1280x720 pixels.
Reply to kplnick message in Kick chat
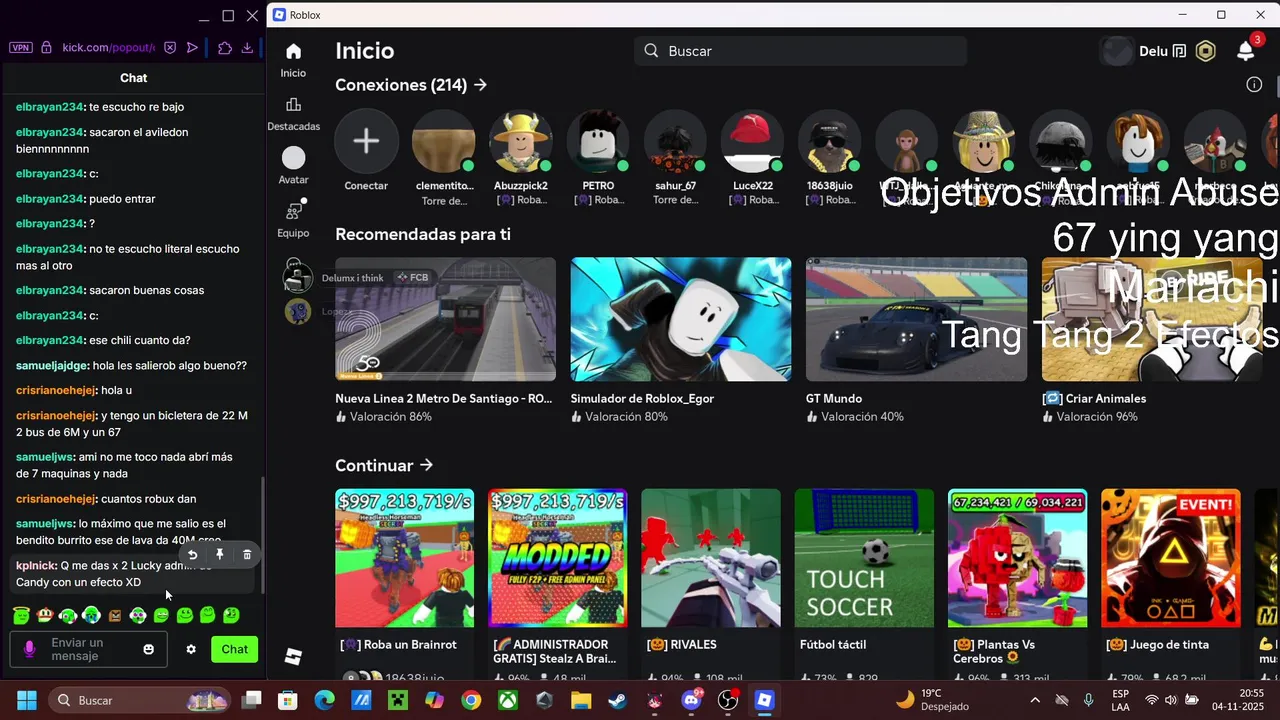pos(193,554)
